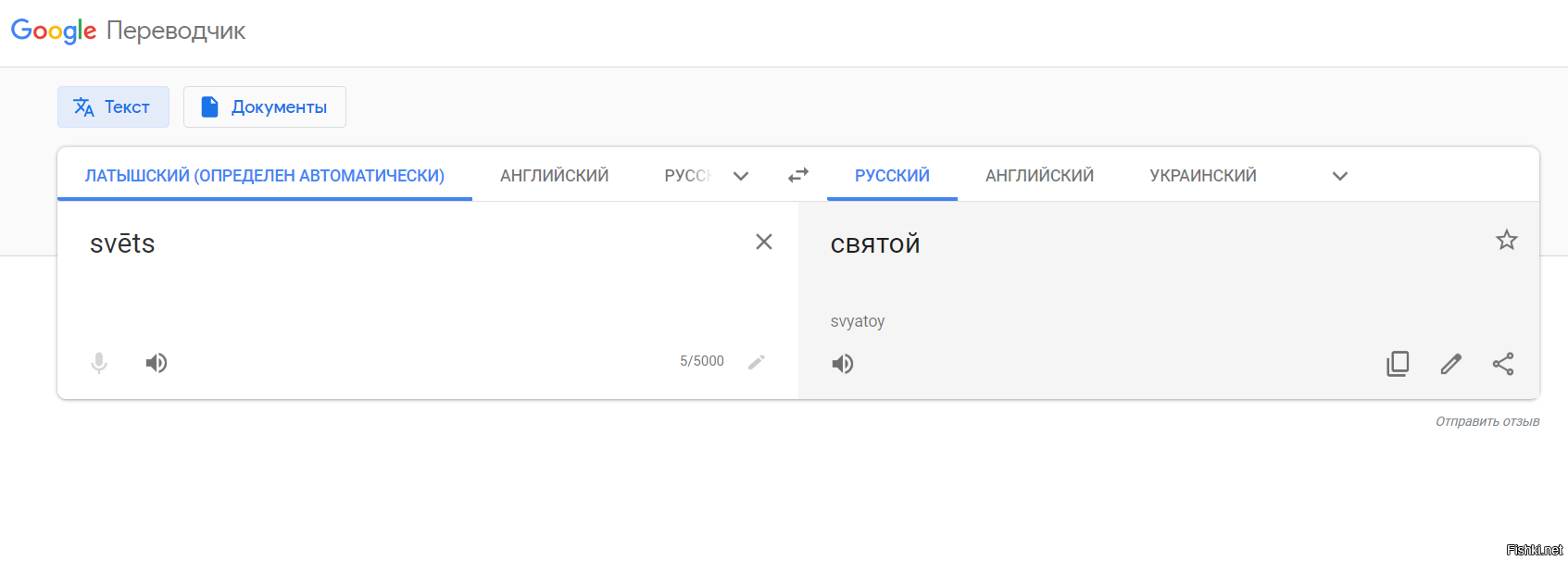Open handwriting input pencil in source box

pos(757,362)
